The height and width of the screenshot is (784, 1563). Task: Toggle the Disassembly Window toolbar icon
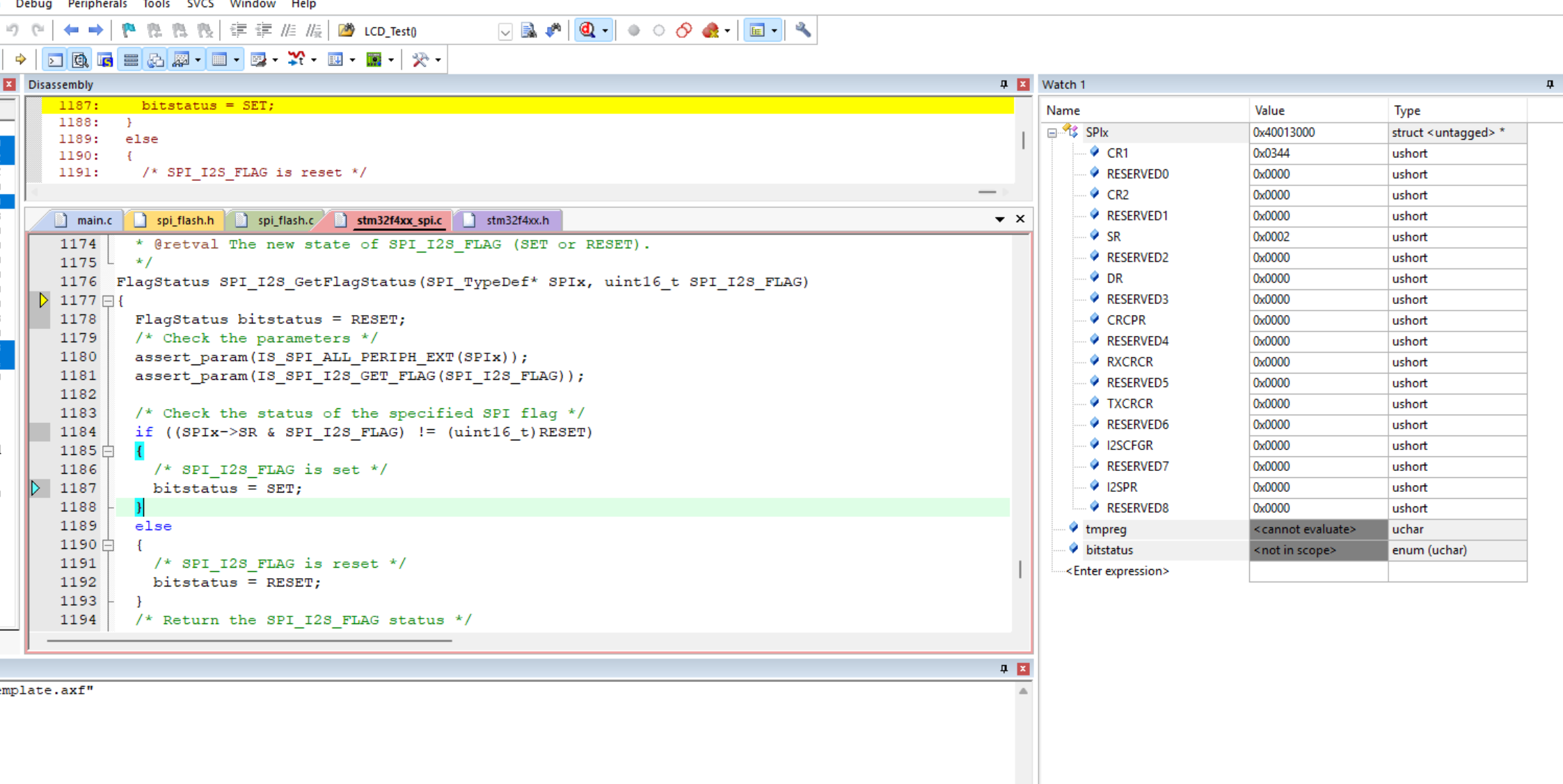80,60
